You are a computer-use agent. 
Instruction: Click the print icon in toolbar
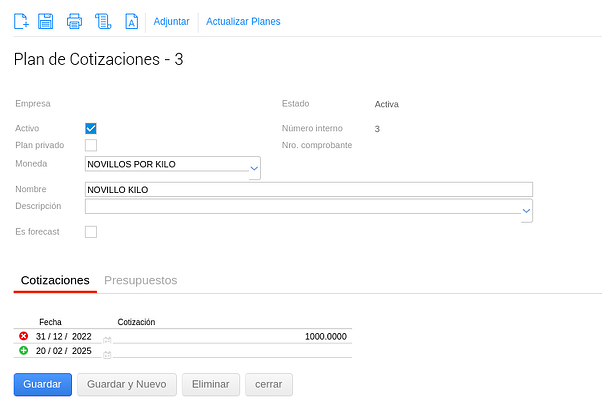[x=74, y=21]
